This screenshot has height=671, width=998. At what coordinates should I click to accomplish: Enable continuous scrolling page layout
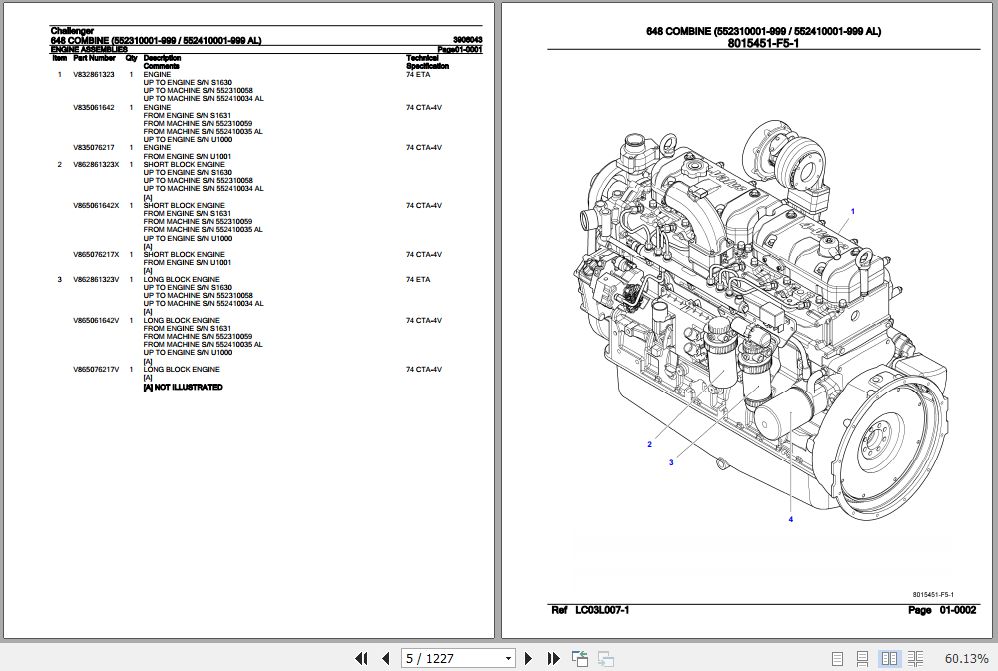click(862, 658)
